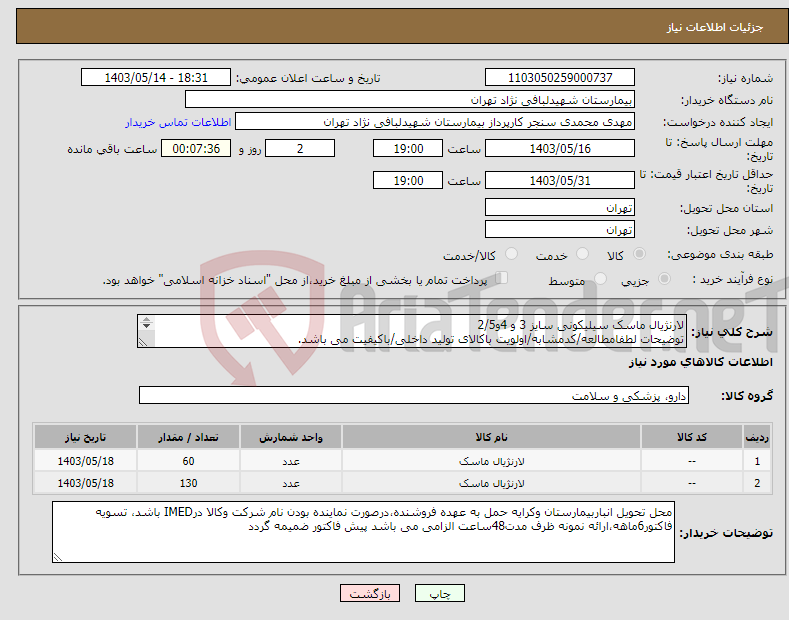Click the تعداد / مقدار column header

188,437
